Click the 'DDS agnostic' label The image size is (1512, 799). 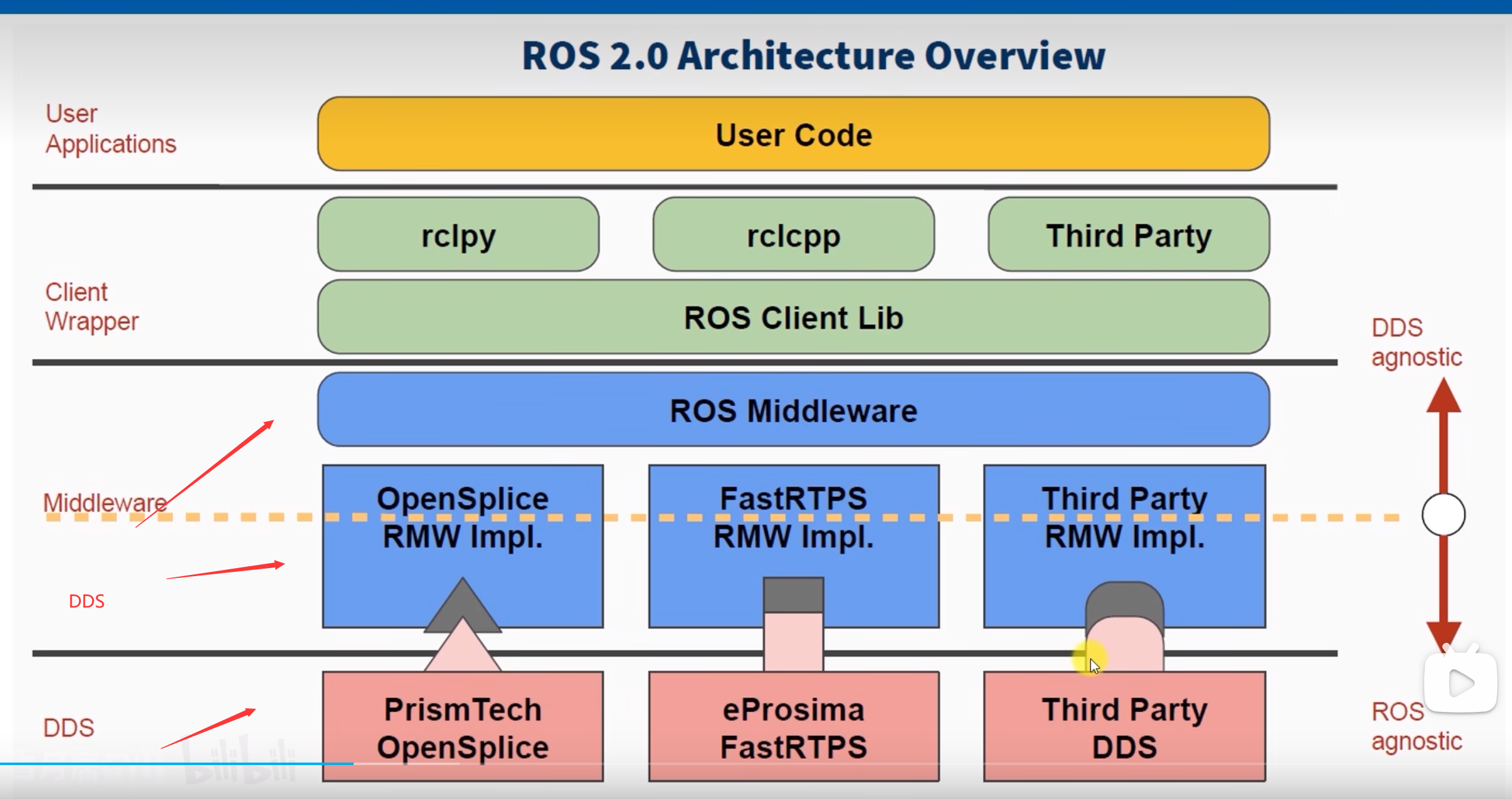[x=1416, y=343]
